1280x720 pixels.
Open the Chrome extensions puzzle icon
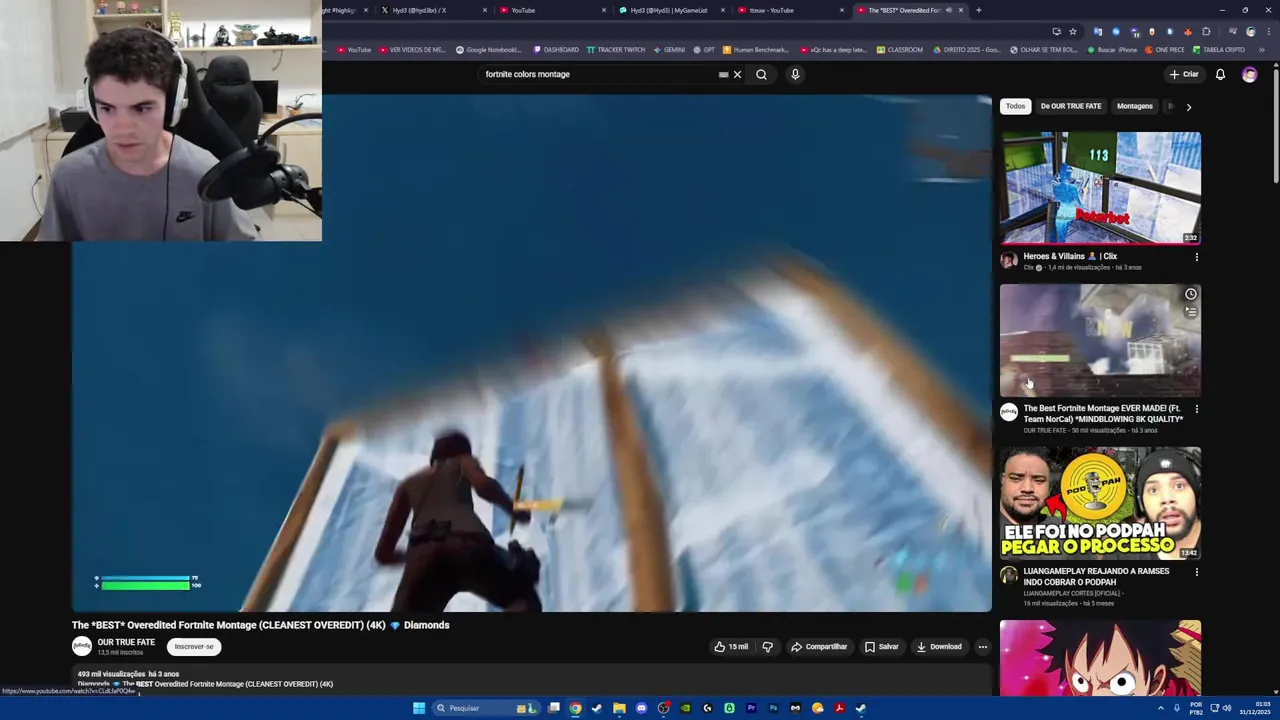tap(1206, 31)
